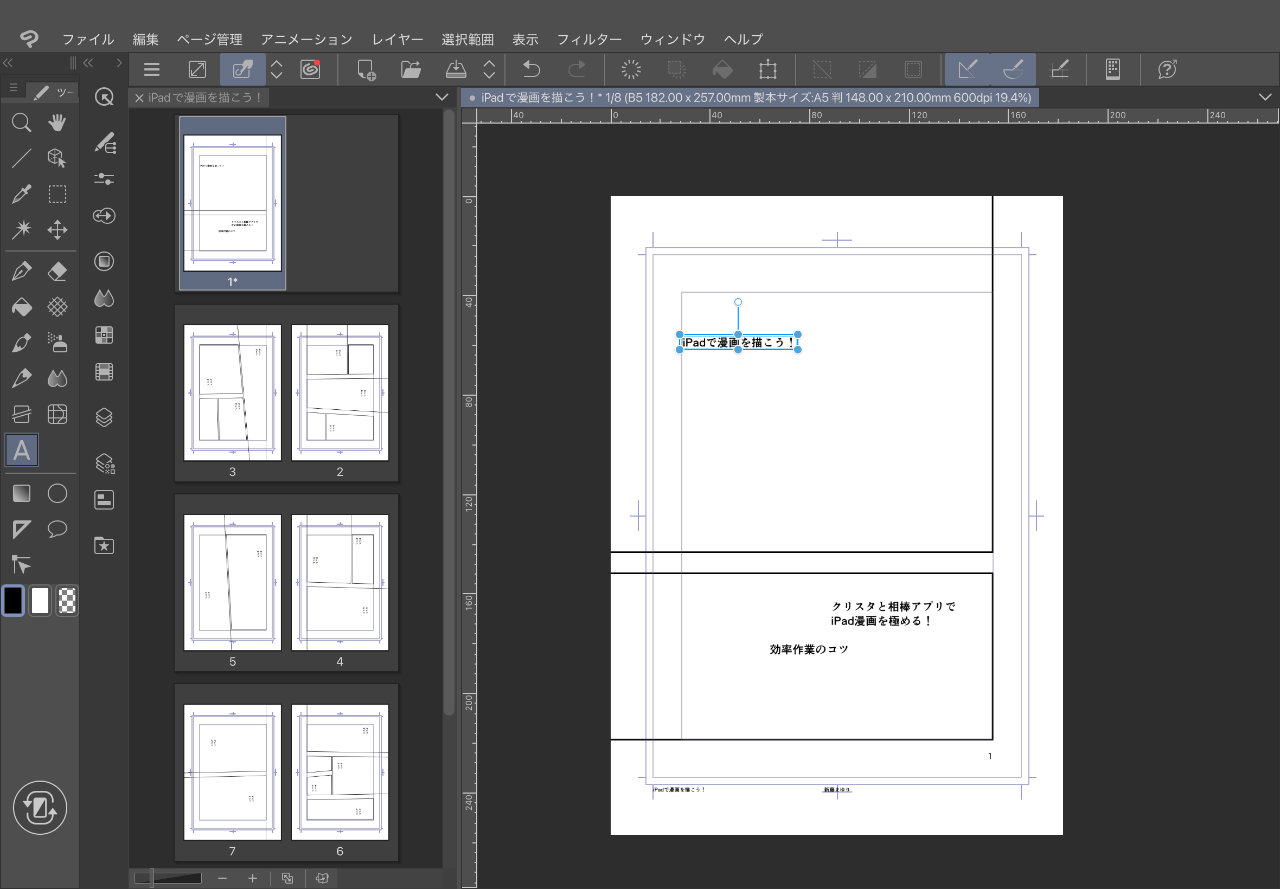Click stepper arrows beside save icon
The width and height of the screenshot is (1280, 889).
[489, 70]
